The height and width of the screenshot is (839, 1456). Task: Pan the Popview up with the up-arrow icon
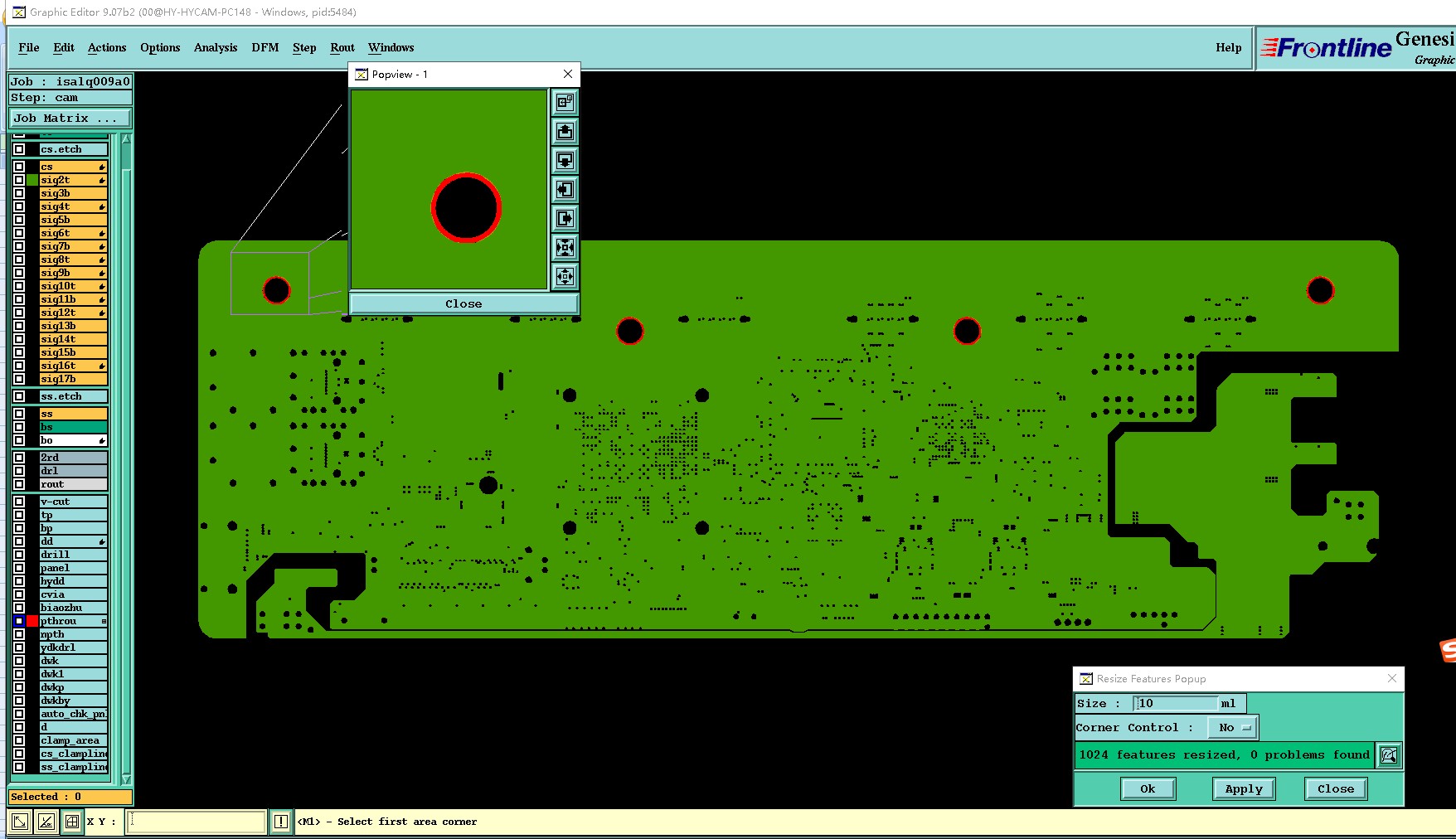(x=565, y=131)
